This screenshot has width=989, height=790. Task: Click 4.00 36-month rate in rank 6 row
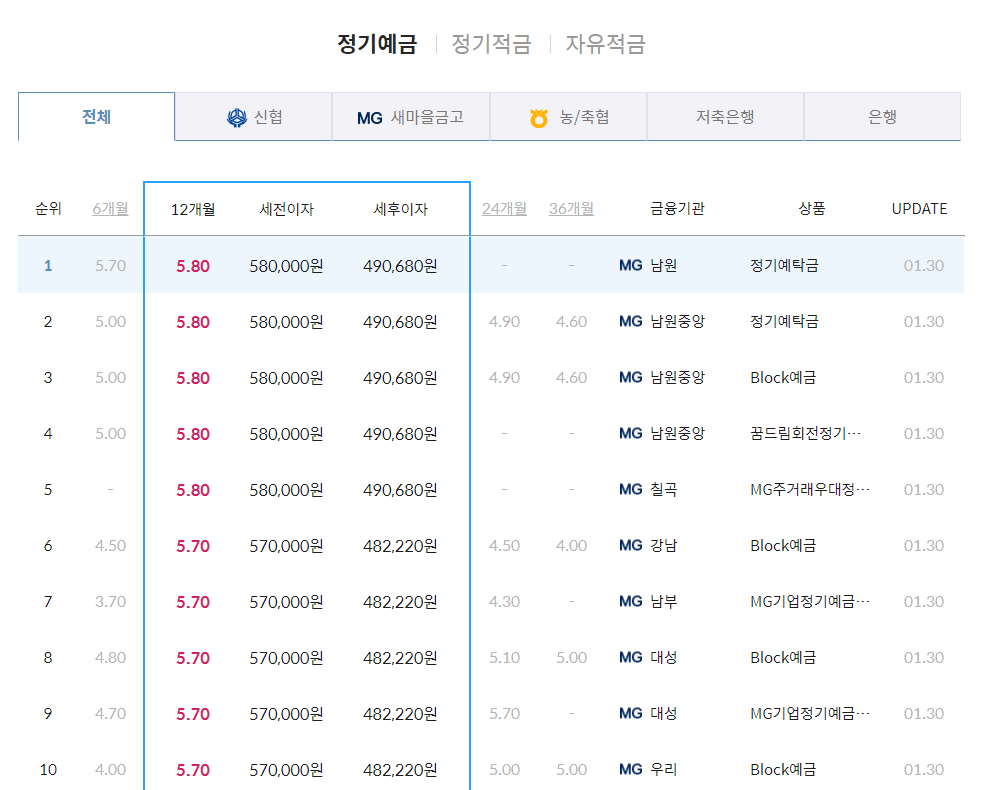click(571, 546)
